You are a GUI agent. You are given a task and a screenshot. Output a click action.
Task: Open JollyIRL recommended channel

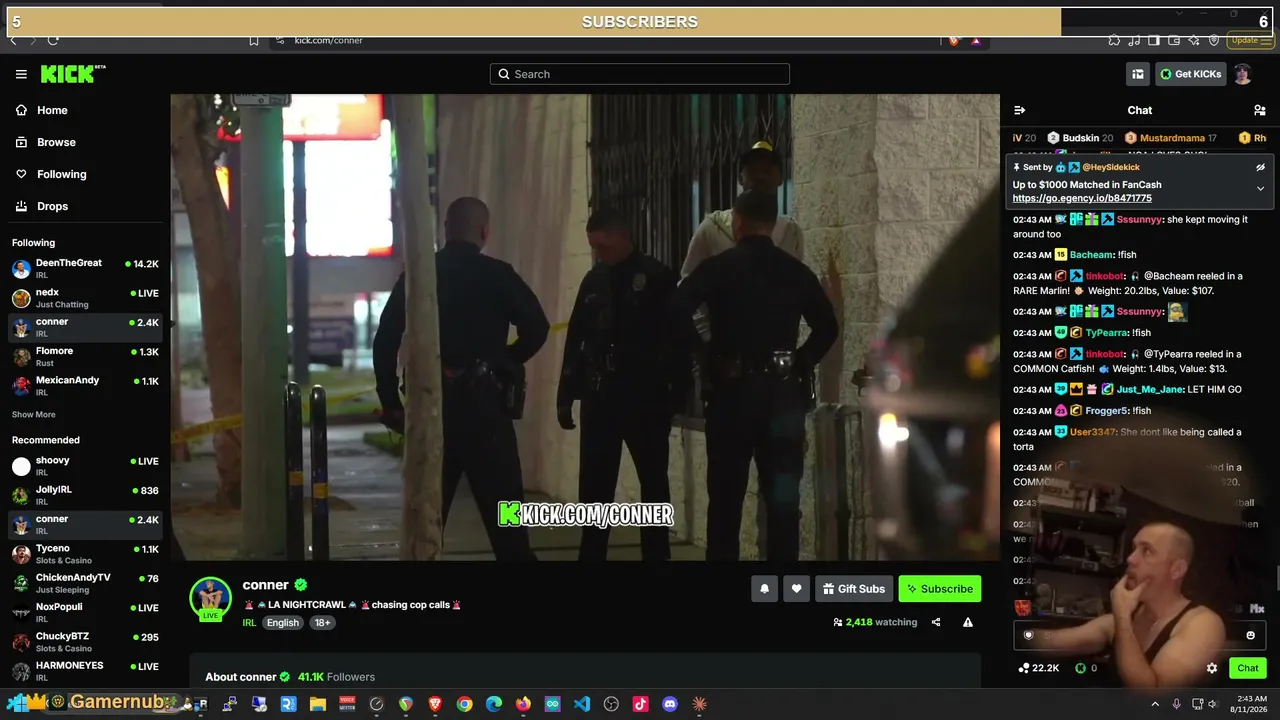(85, 495)
